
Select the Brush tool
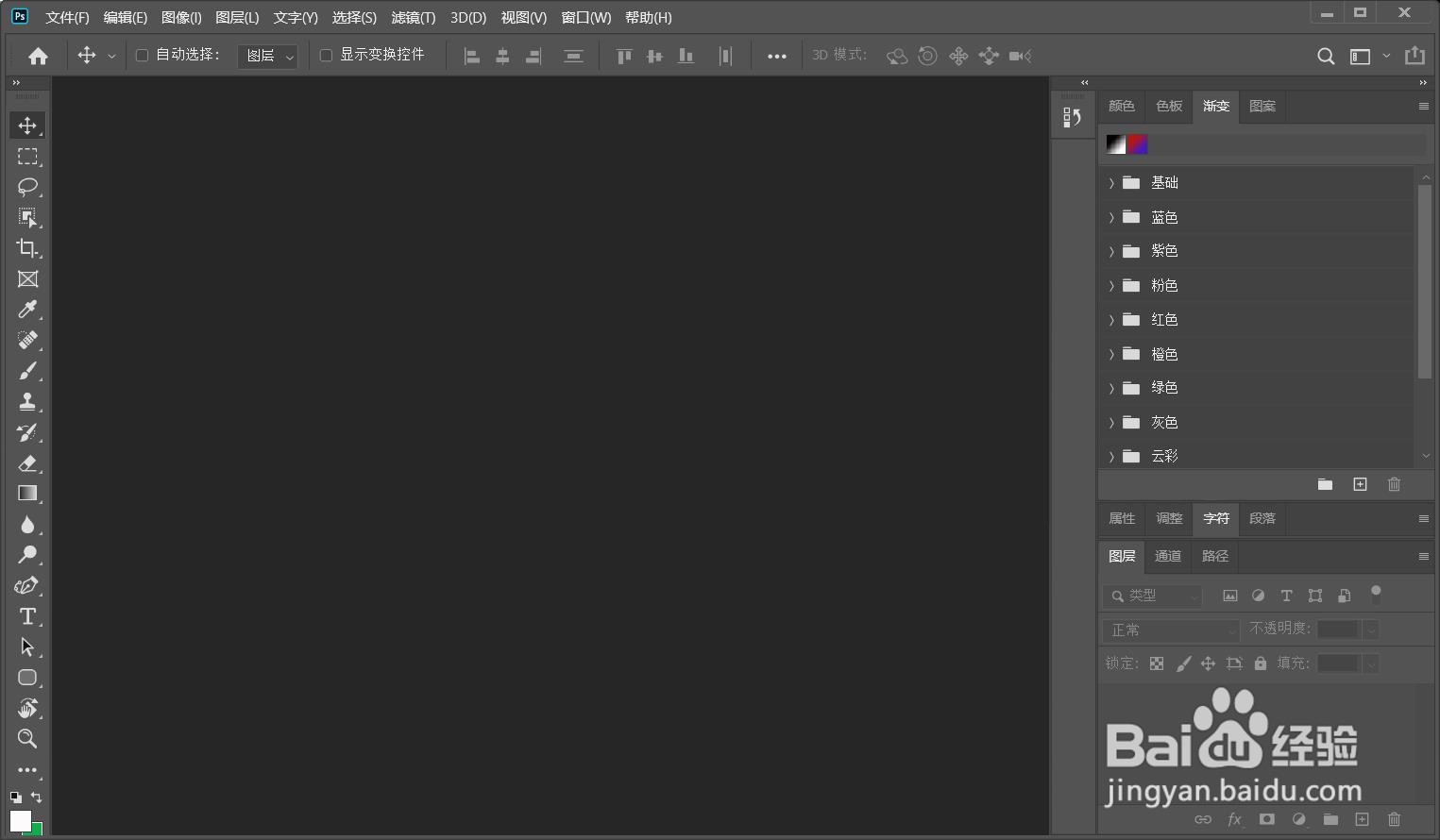(27, 371)
